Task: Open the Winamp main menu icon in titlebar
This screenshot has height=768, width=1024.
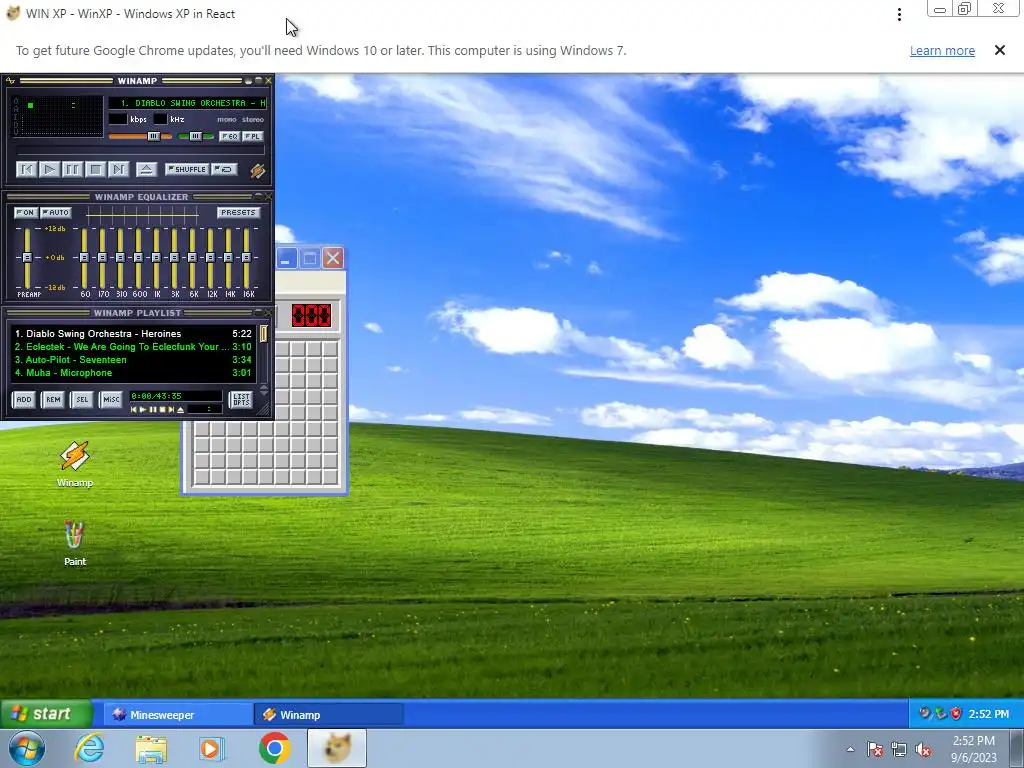Action: 10,81
